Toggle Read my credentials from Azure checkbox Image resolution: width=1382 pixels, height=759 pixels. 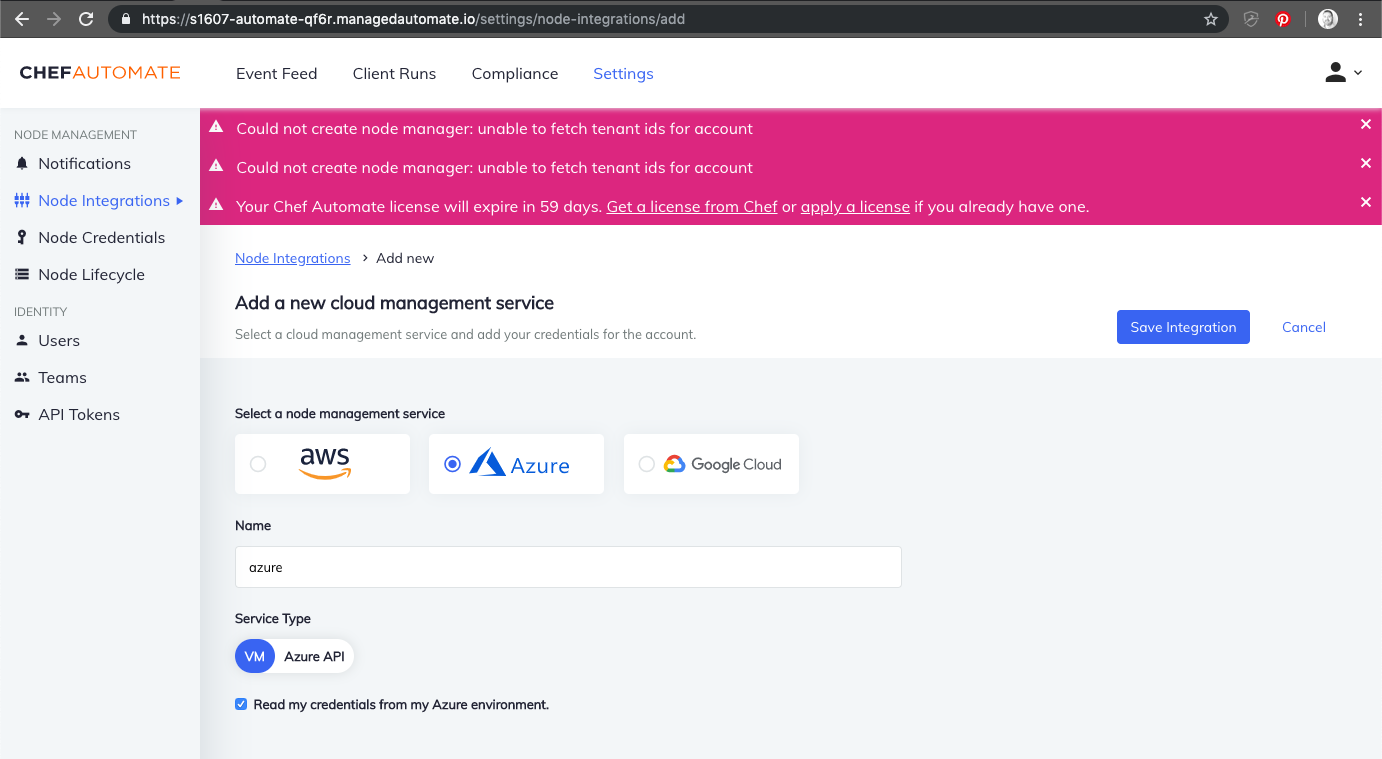(x=241, y=704)
